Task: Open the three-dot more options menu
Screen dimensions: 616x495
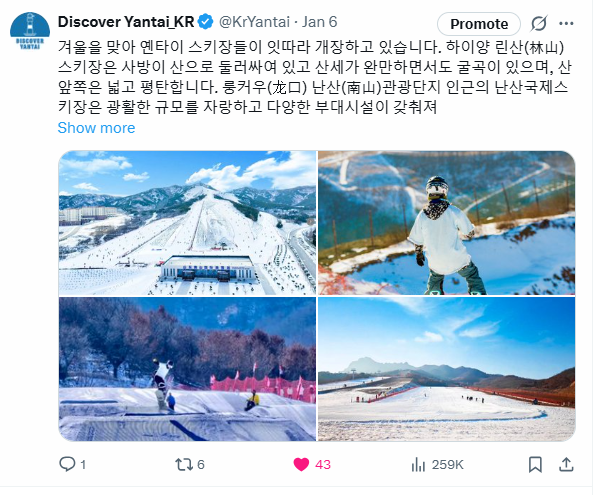Action: 566,24
